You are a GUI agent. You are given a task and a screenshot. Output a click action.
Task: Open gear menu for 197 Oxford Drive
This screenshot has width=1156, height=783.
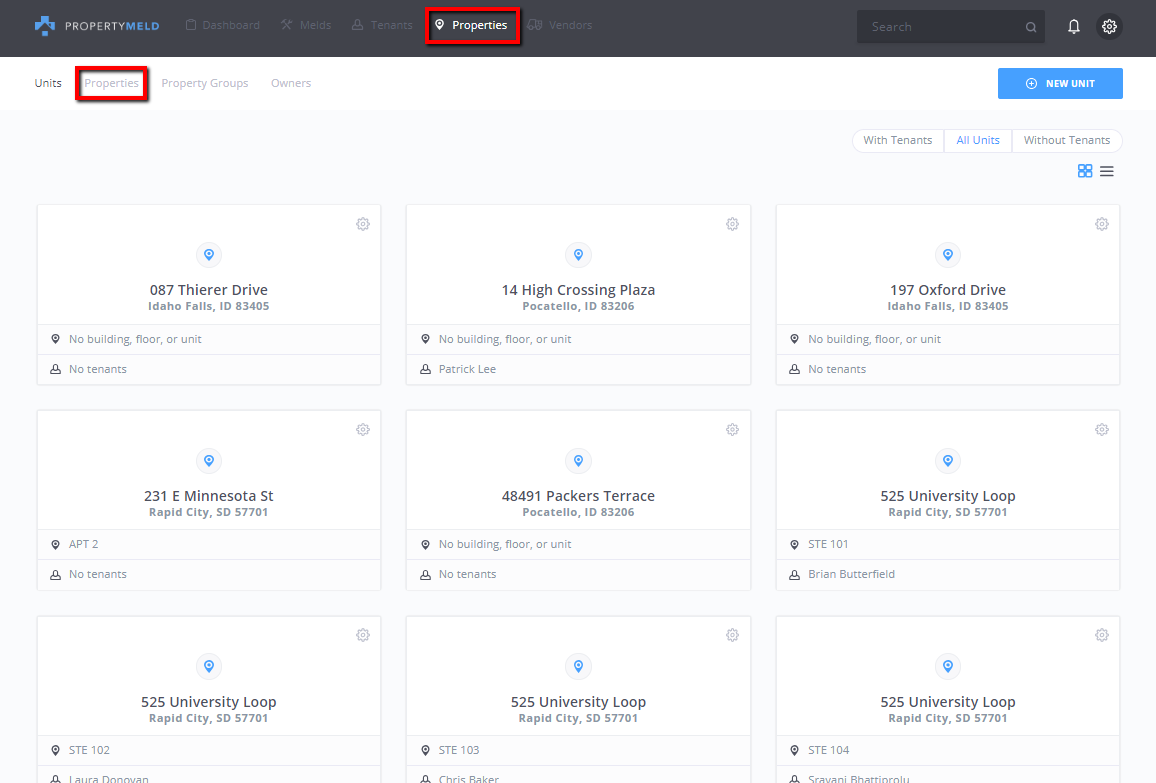pos(1101,224)
